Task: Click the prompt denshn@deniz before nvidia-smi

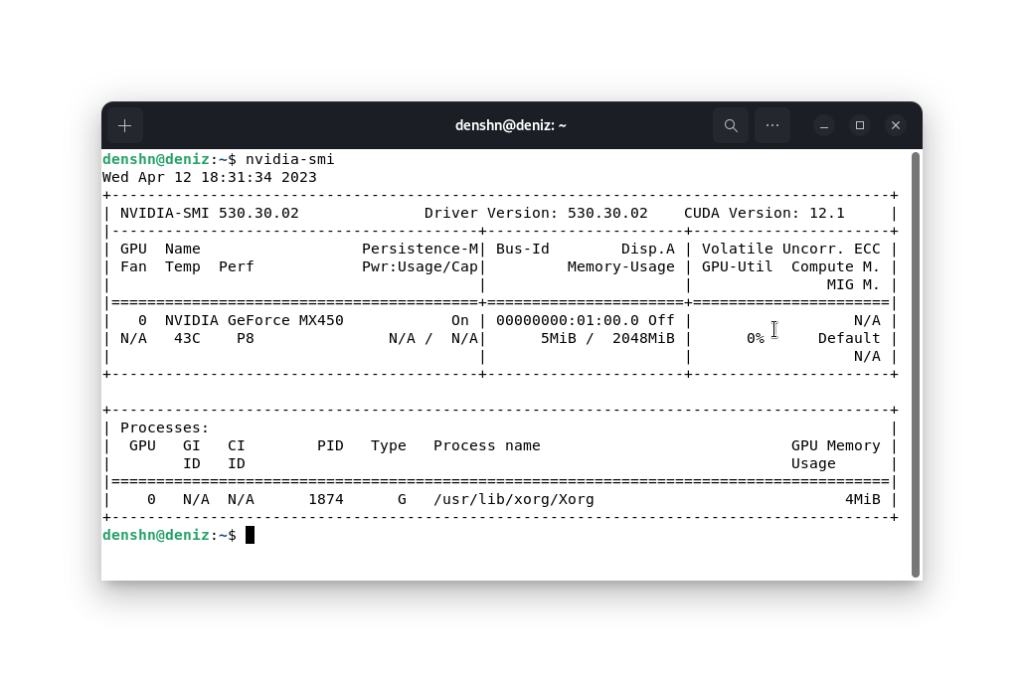Action: [x=156, y=159]
